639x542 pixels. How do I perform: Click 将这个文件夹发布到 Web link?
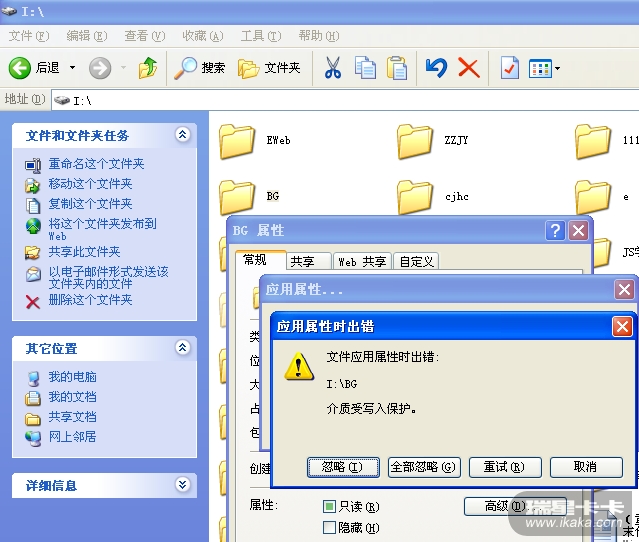[102, 229]
